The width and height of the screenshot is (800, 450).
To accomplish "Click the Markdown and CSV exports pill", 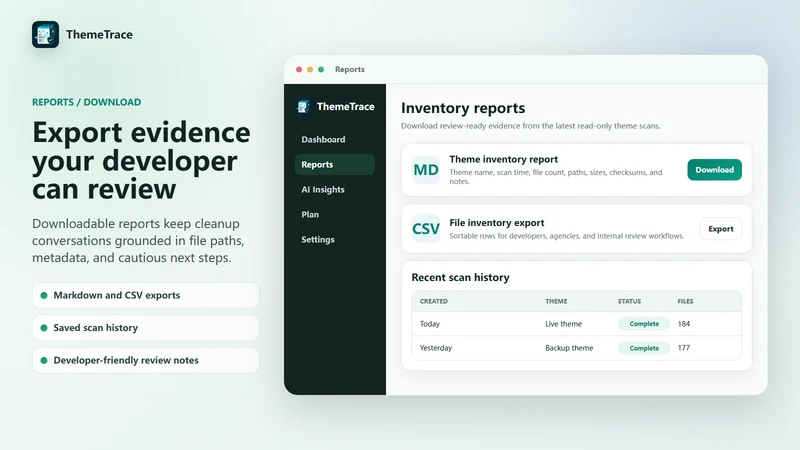I will tap(145, 295).
